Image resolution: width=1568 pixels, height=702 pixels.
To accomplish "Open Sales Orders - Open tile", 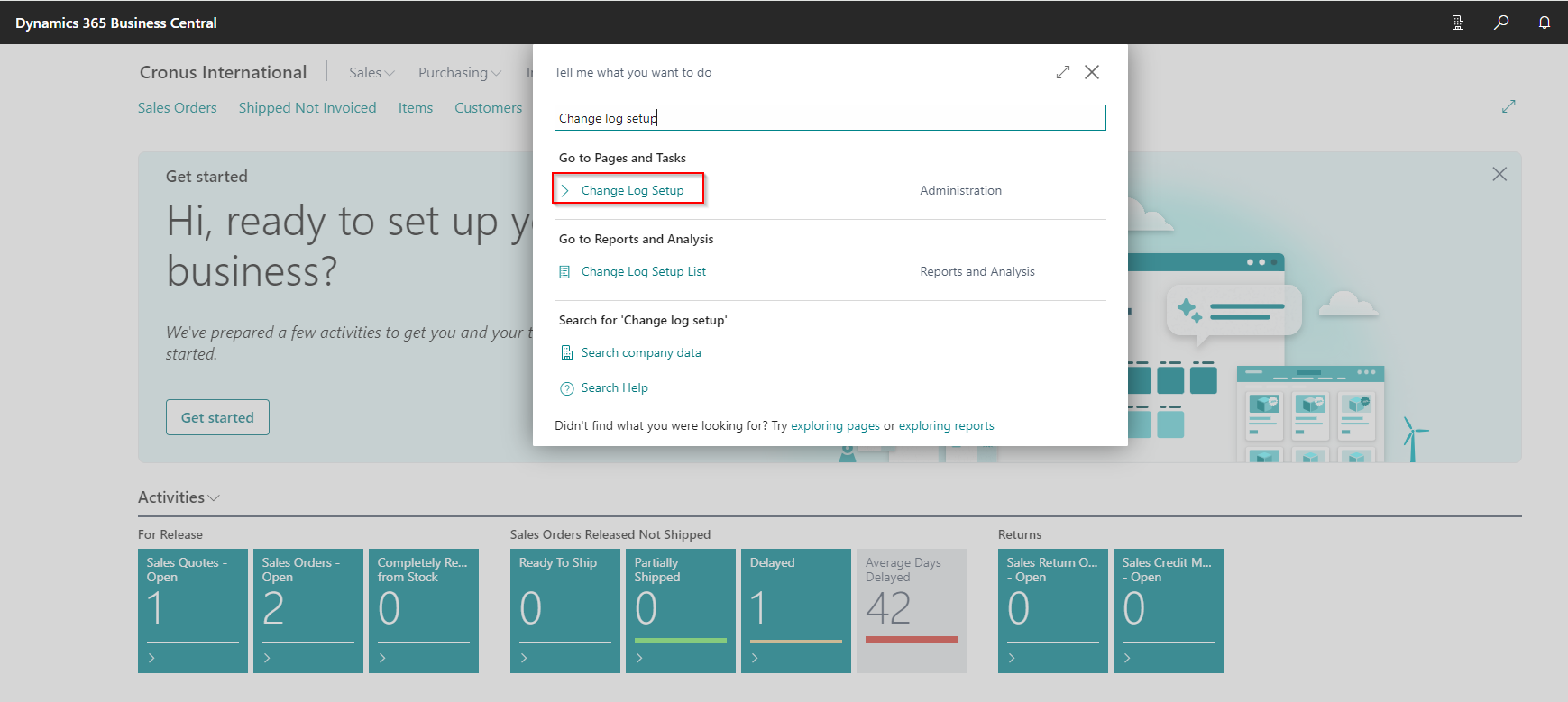I will tap(308, 611).
